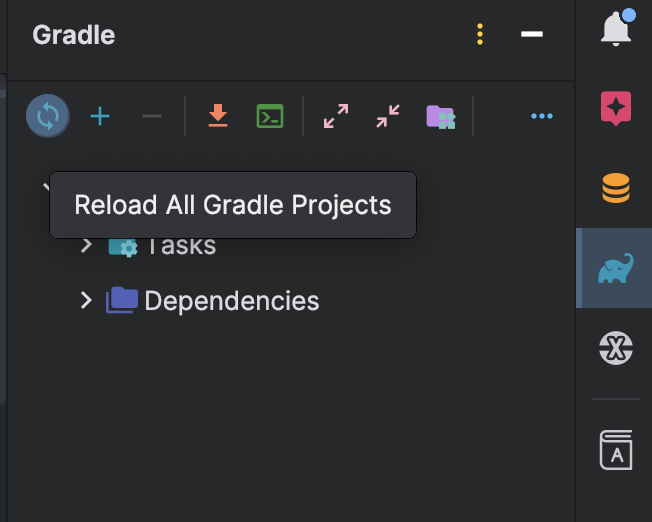Image resolution: width=652 pixels, height=522 pixels.
Task: Hide the Gradle tool window with the dash
Action: 532,34
